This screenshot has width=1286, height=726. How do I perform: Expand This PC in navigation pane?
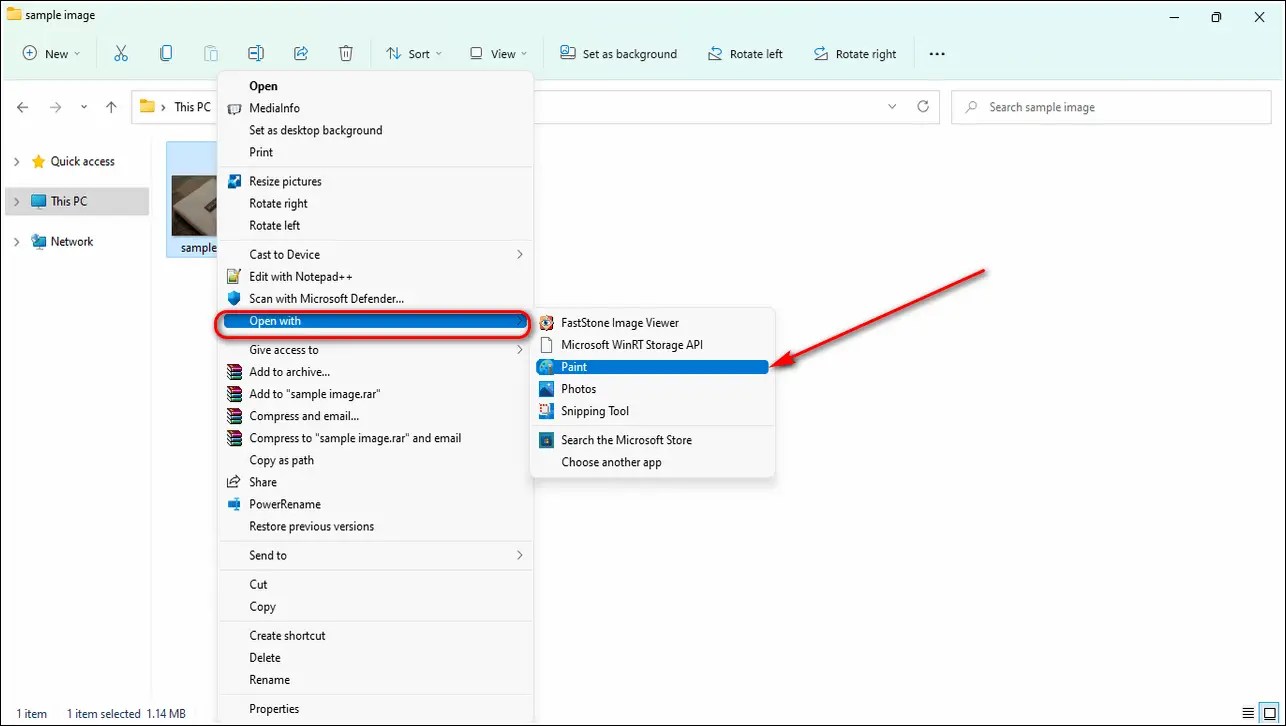click(x=17, y=201)
